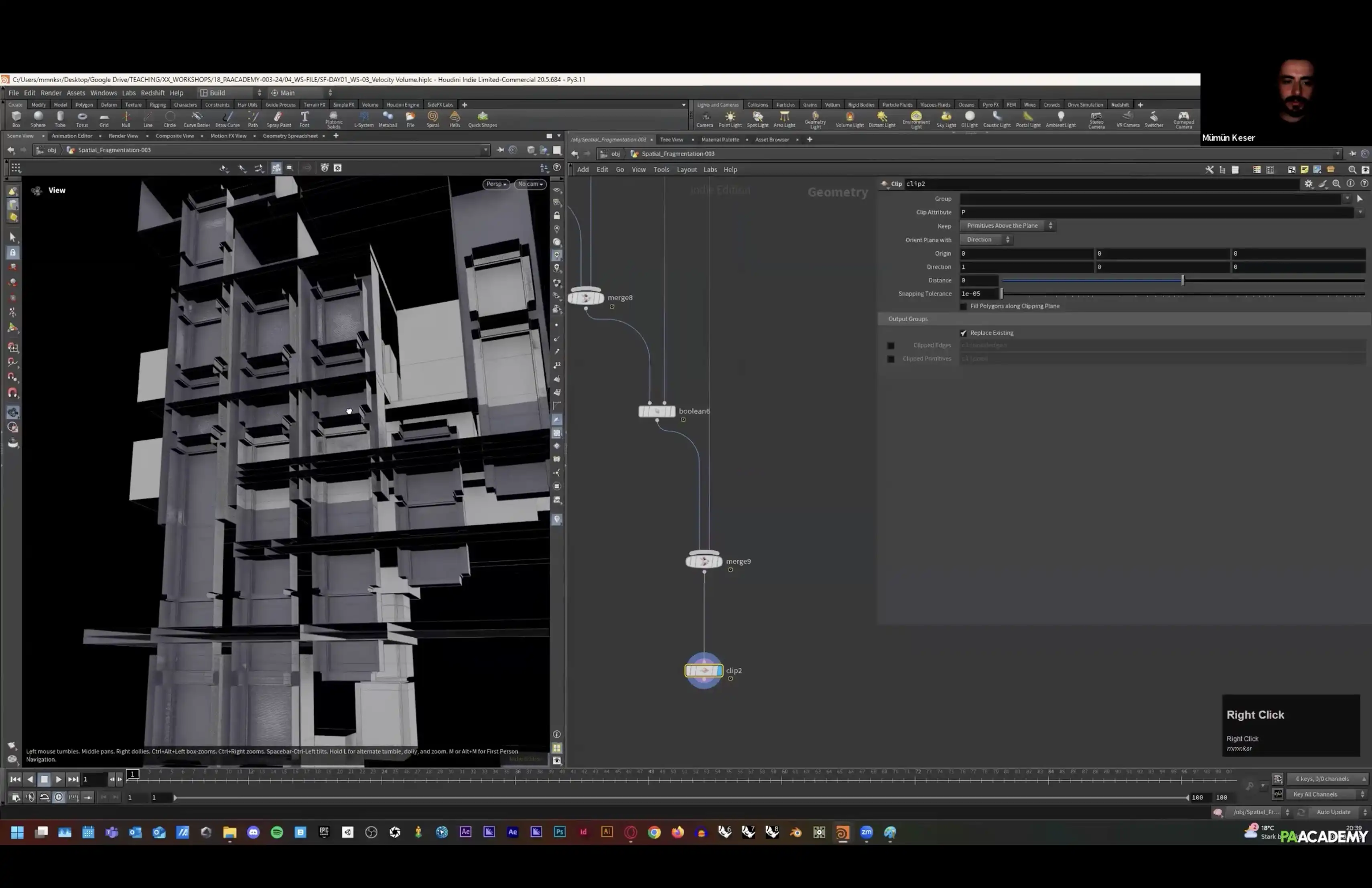Choose the Platonic Solids tool

pos(333,120)
